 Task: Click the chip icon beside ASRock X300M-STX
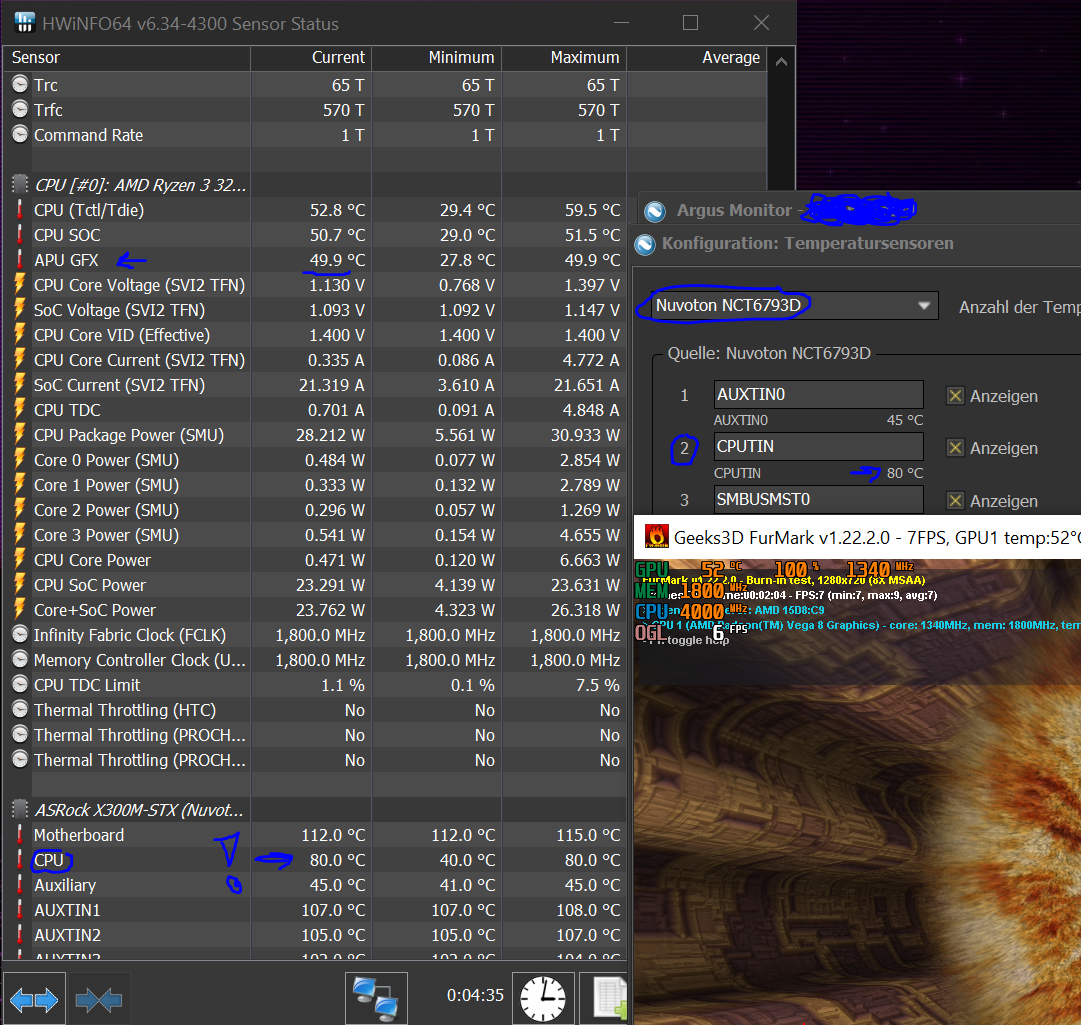click(20, 809)
